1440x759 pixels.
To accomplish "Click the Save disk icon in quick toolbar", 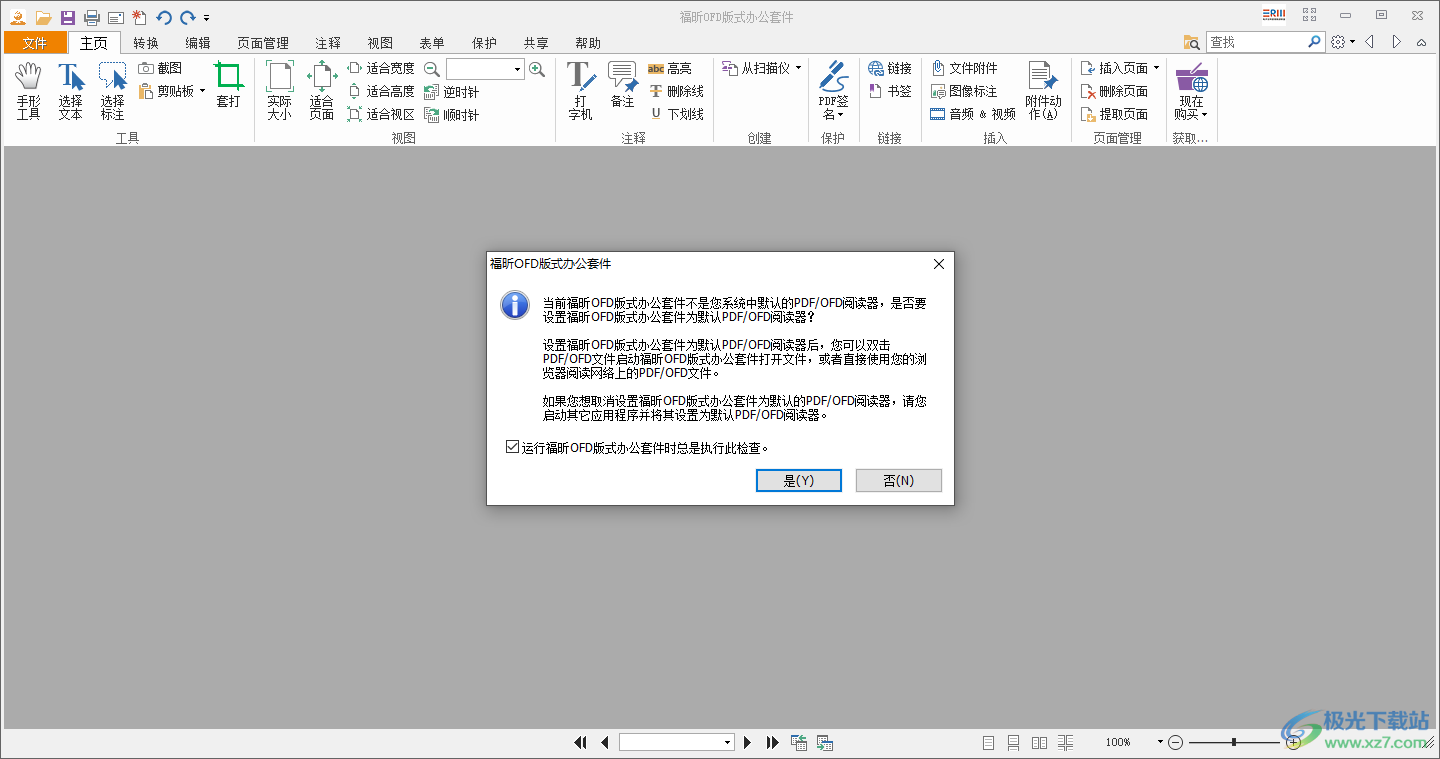I will tap(68, 17).
